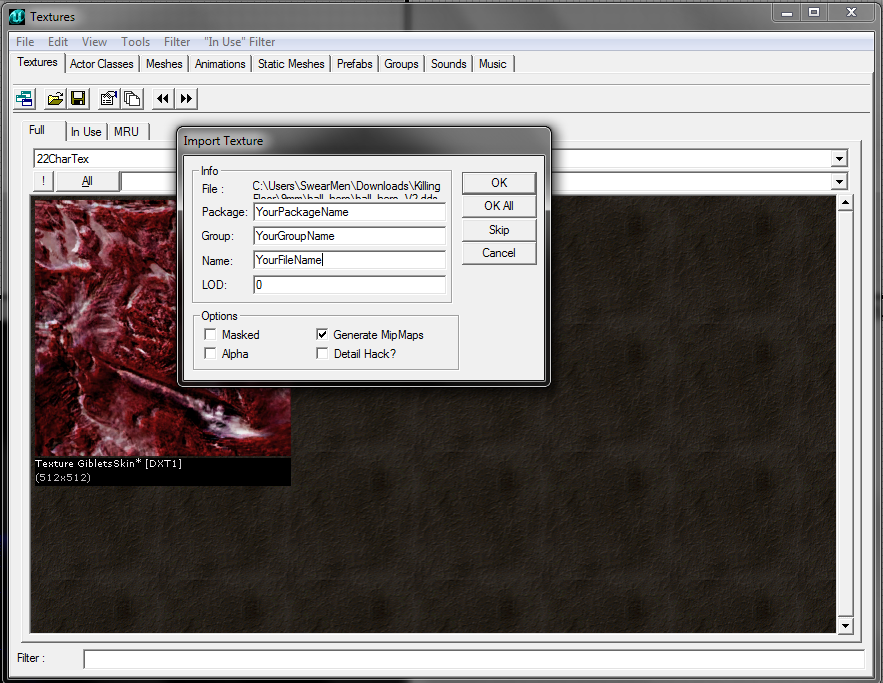883x683 pixels.
Task: Enable the Masked checkbox
Action: coord(210,334)
